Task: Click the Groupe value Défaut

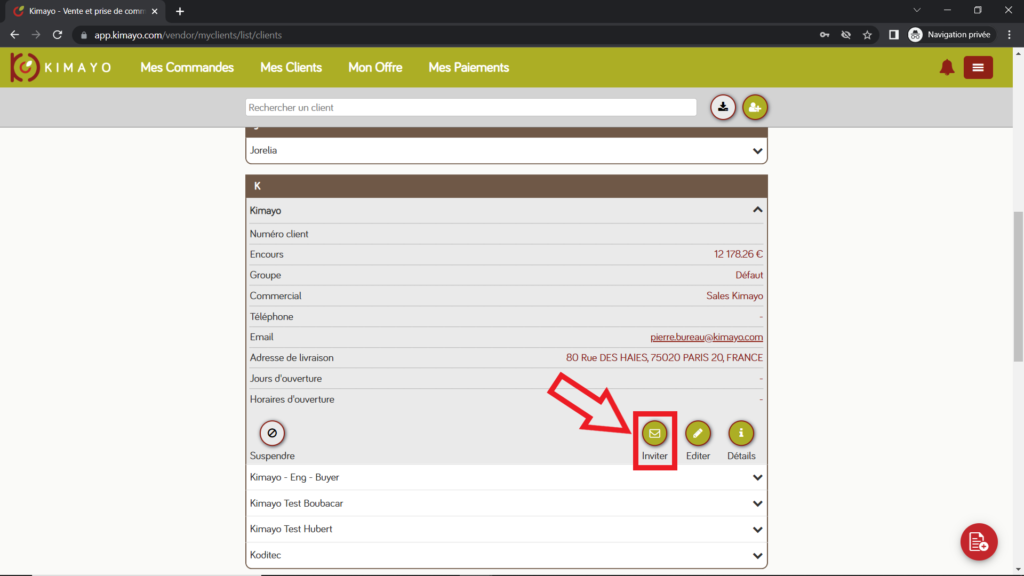Action: pos(748,275)
